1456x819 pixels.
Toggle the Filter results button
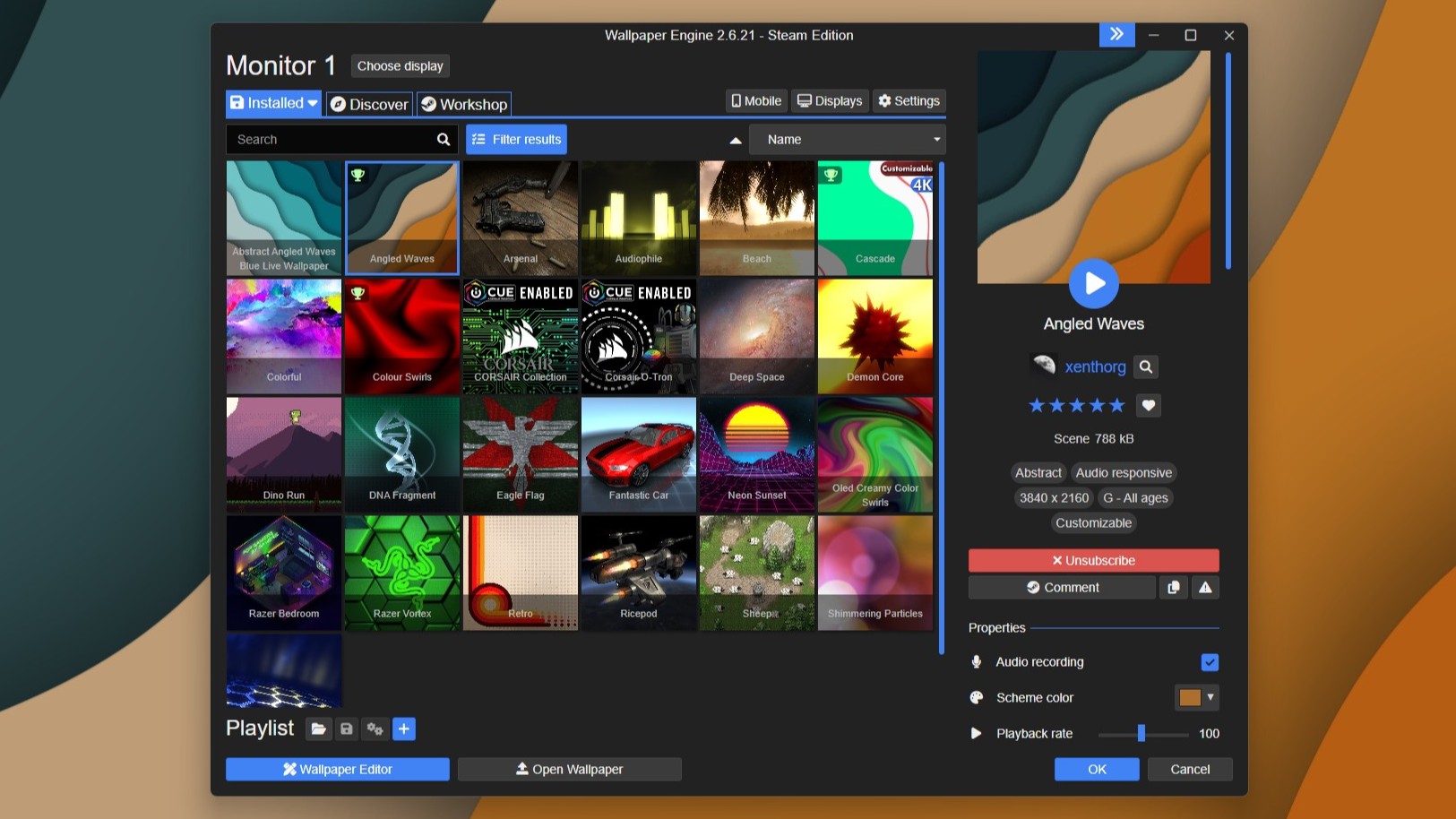[x=516, y=140]
